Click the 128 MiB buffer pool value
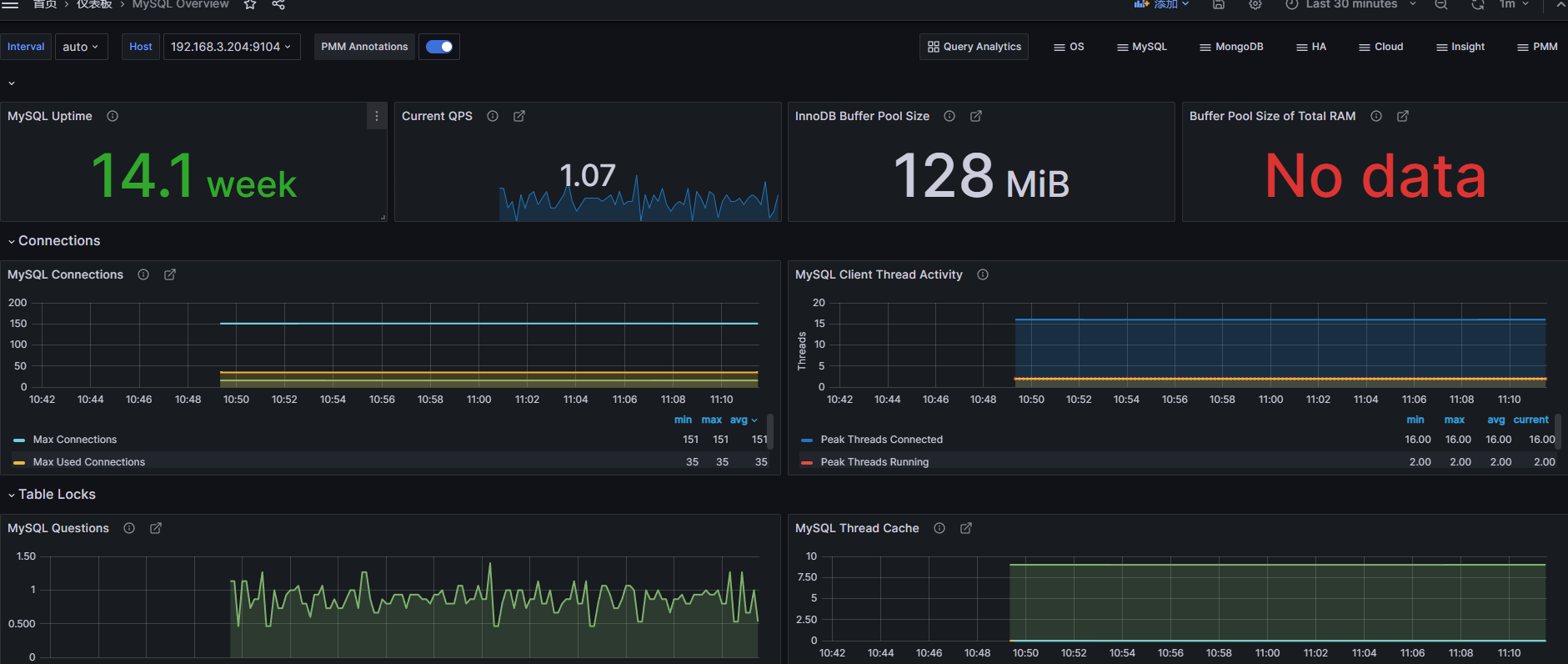This screenshot has width=1568, height=664. 981,176
